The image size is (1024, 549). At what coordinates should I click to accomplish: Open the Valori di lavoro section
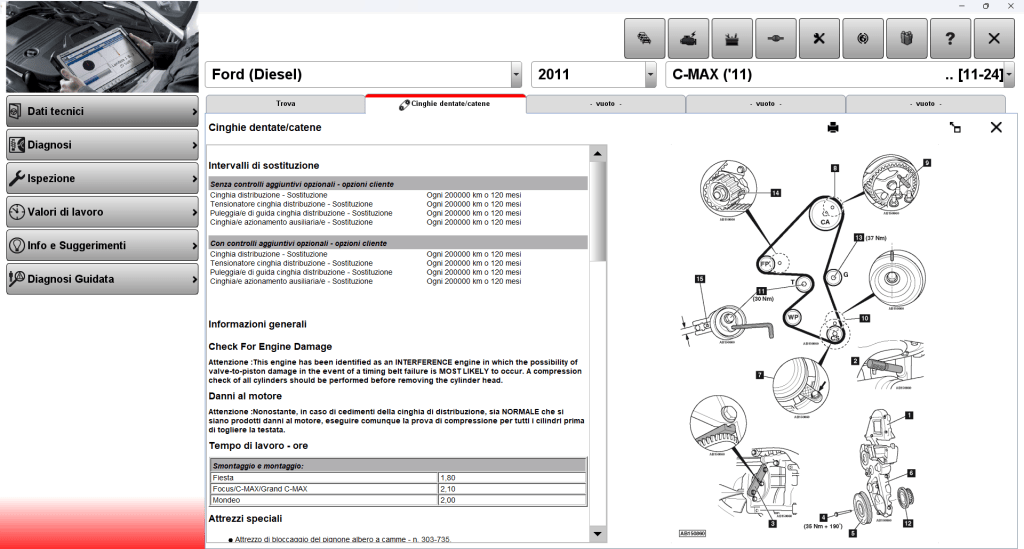click(102, 212)
